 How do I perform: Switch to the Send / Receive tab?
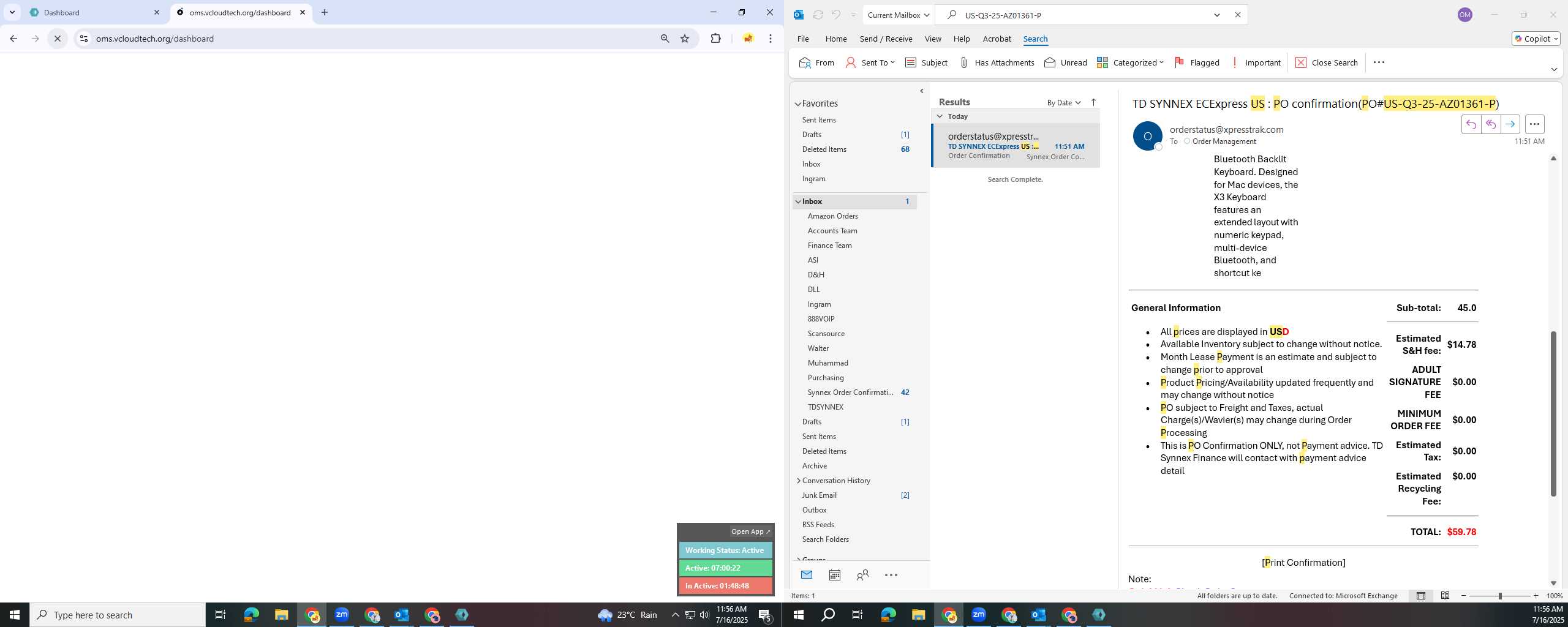point(886,39)
